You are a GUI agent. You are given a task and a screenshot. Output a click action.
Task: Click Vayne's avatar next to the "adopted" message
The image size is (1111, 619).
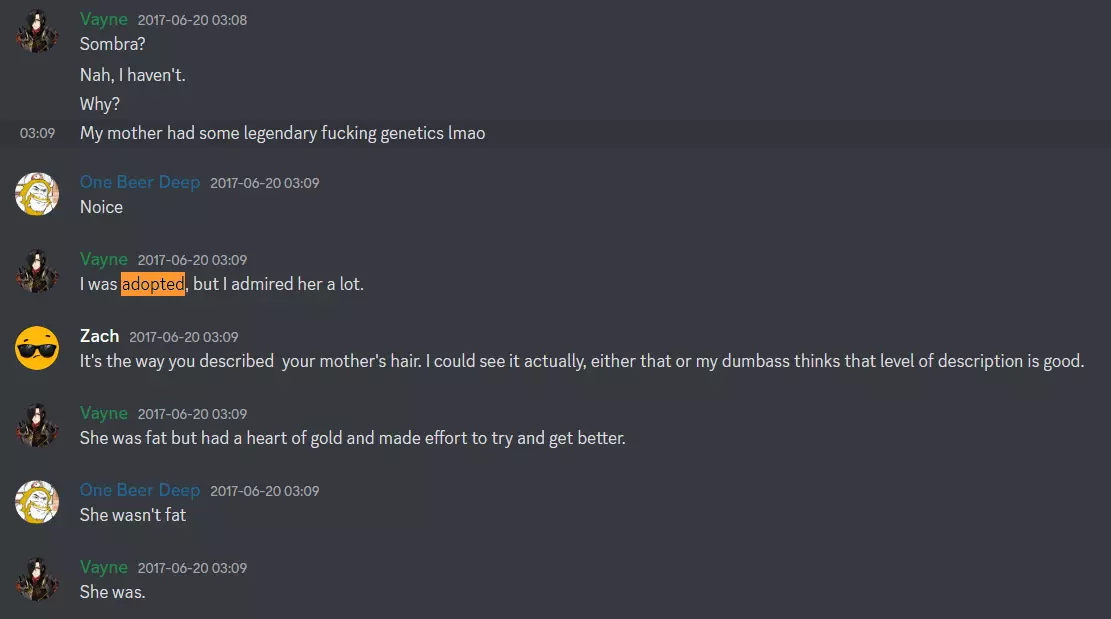(x=37, y=271)
